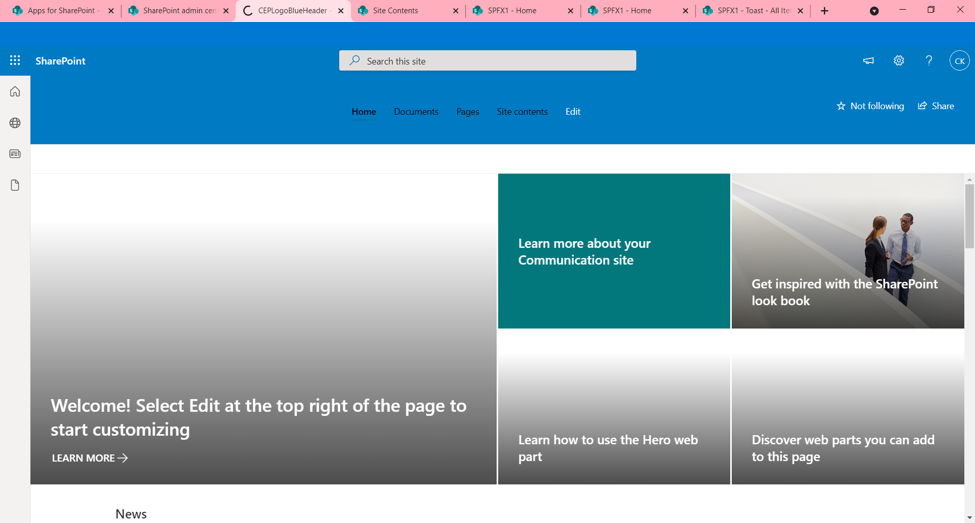975x523 pixels.
Task: Open the CK account profile menu
Action: tap(958, 61)
